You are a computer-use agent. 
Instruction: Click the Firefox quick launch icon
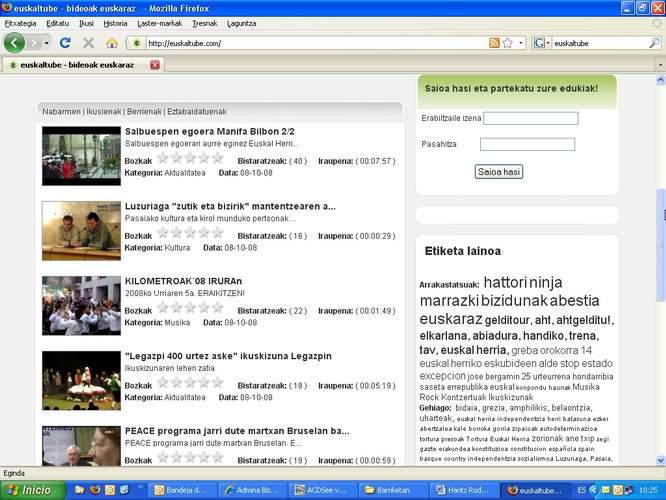[95, 490]
